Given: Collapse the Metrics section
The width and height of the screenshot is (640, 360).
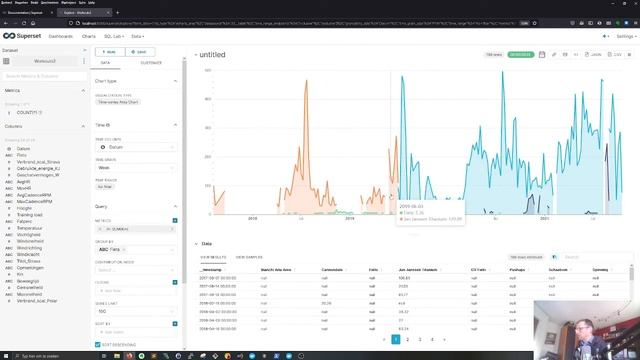Looking at the screenshot, I should pos(83,91).
